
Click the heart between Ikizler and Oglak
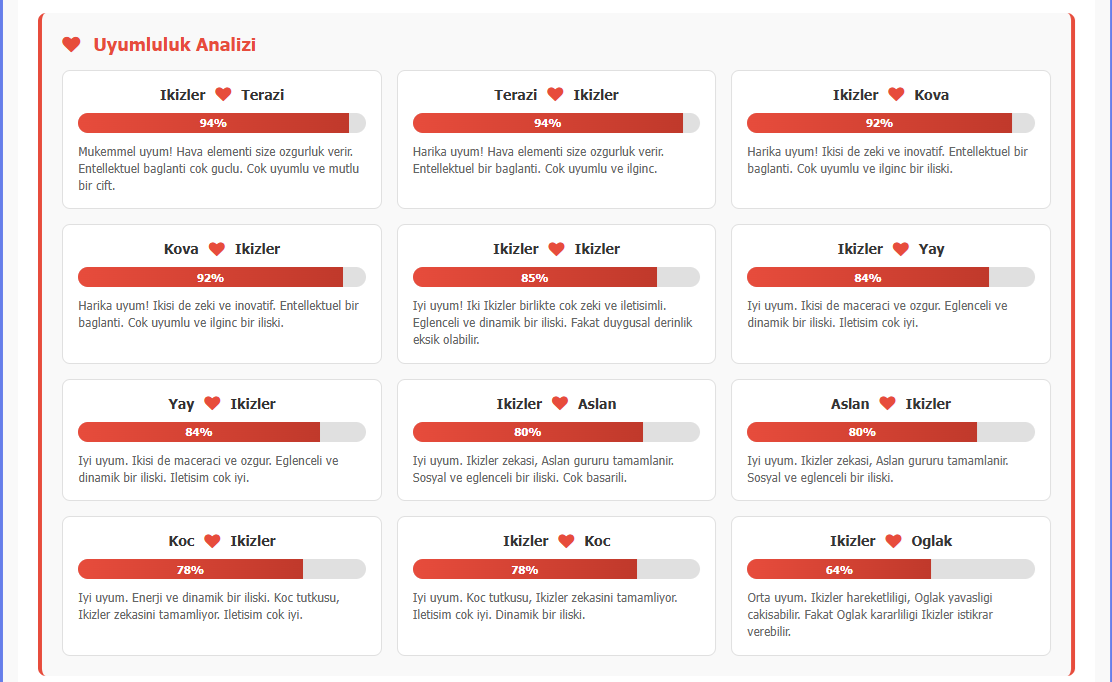coord(892,540)
